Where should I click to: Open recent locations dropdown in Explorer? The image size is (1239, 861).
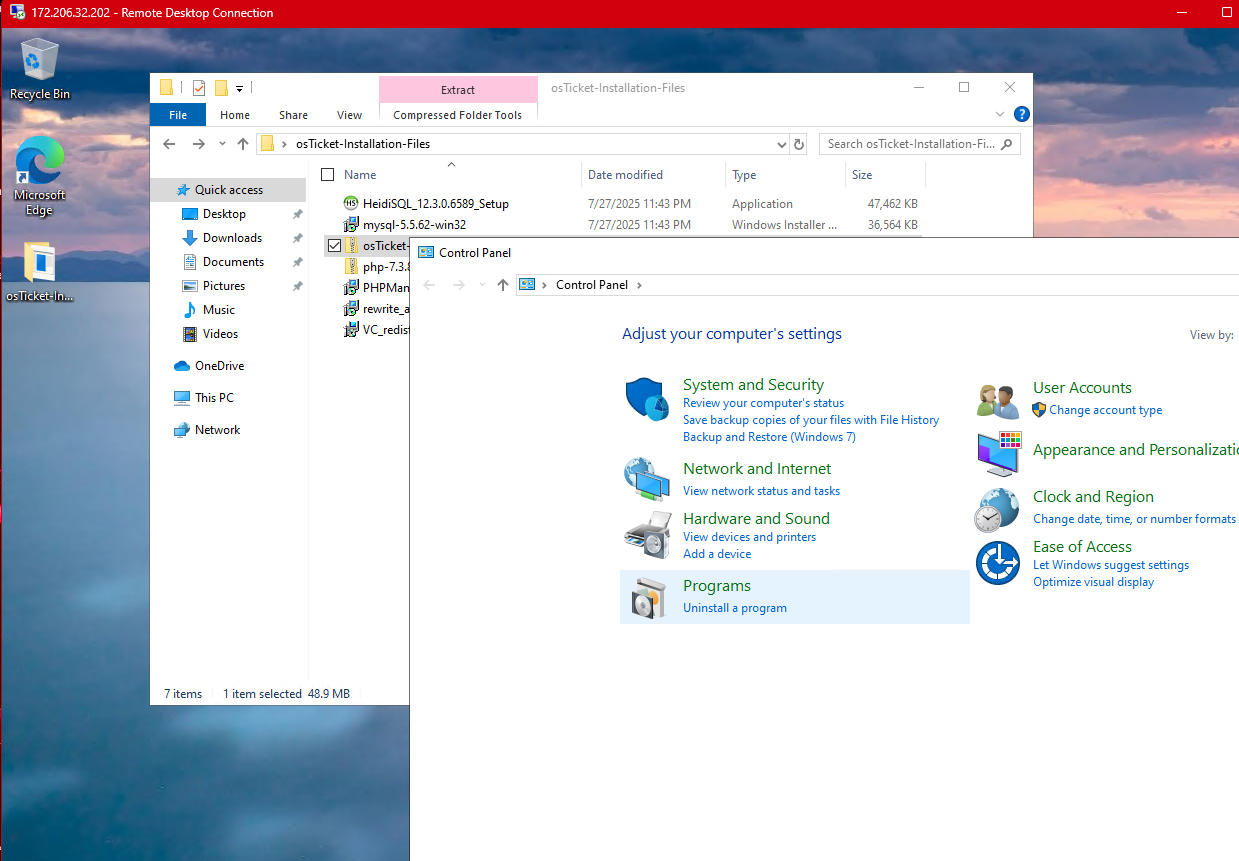pos(222,144)
